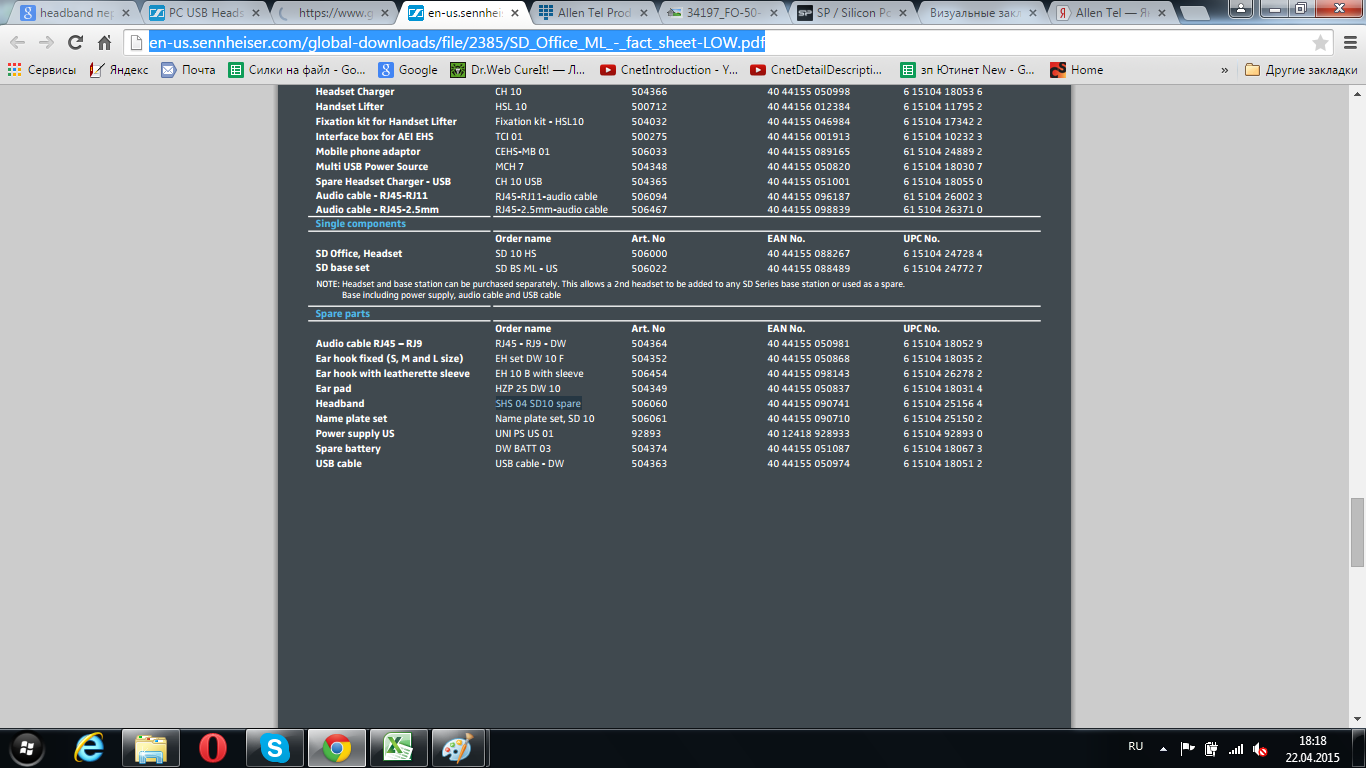The image size is (1366, 768).
Task: Open the browser home page
Action: pyautogui.click(x=104, y=43)
